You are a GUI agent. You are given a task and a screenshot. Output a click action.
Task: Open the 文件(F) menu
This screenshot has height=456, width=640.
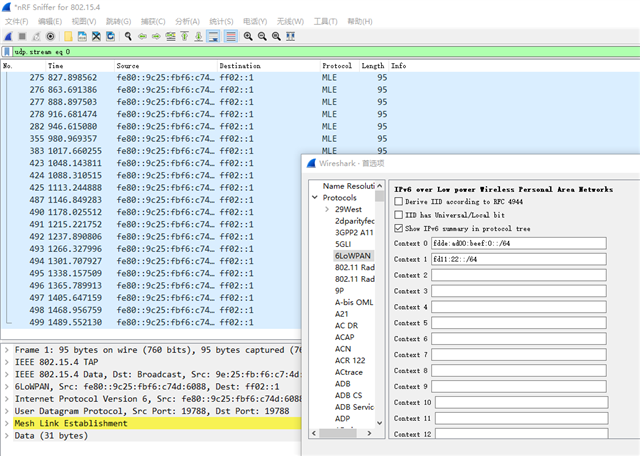tap(17, 21)
